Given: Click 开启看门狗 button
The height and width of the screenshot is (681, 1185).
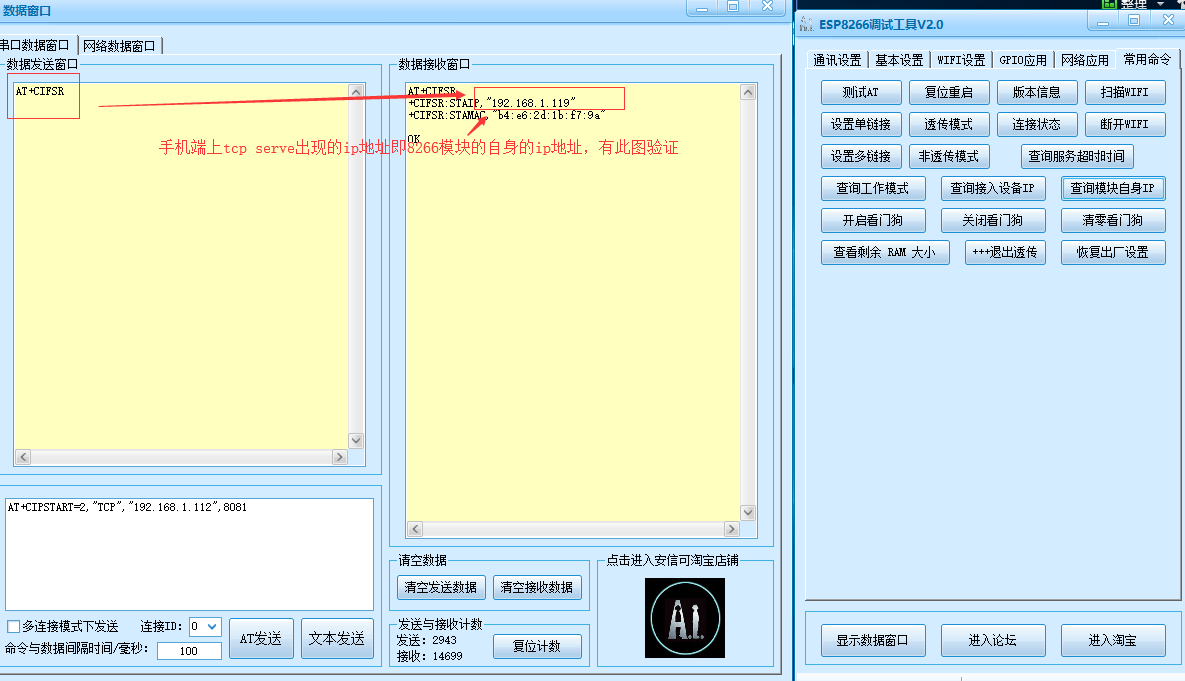Looking at the screenshot, I should [873, 220].
